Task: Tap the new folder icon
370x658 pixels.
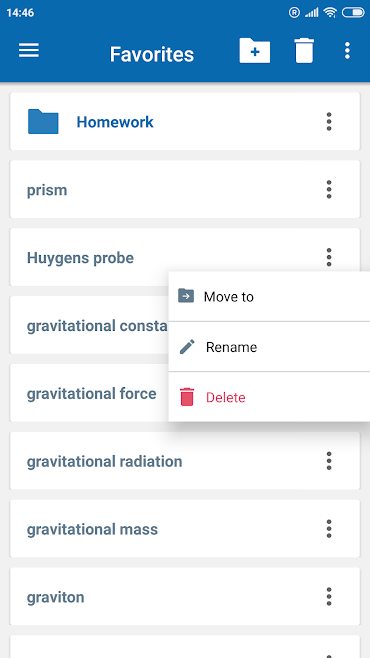Action: 255,51
